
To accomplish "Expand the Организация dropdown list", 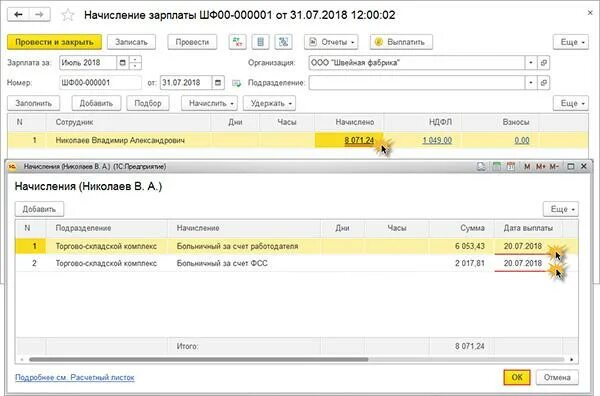I will [531, 63].
